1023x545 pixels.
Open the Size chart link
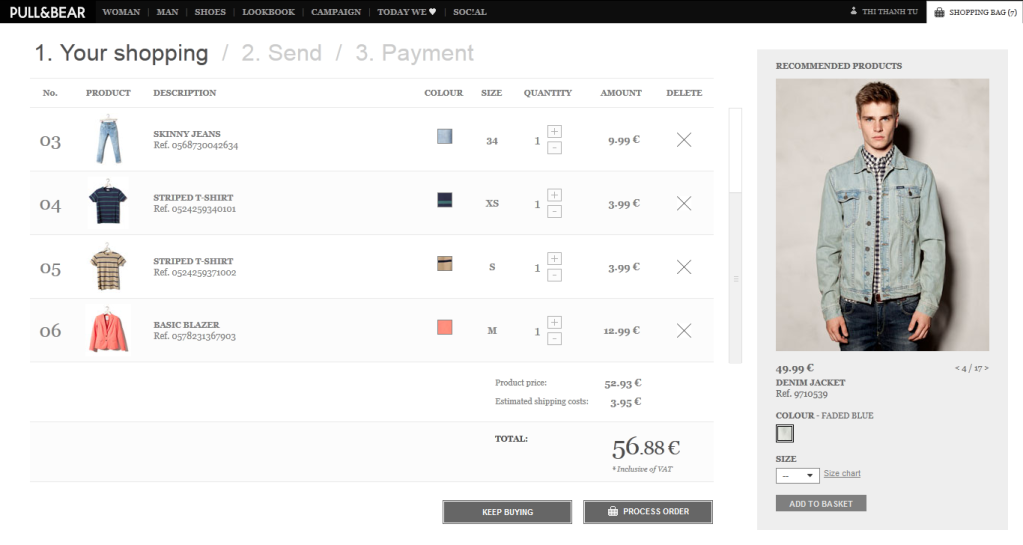842,474
